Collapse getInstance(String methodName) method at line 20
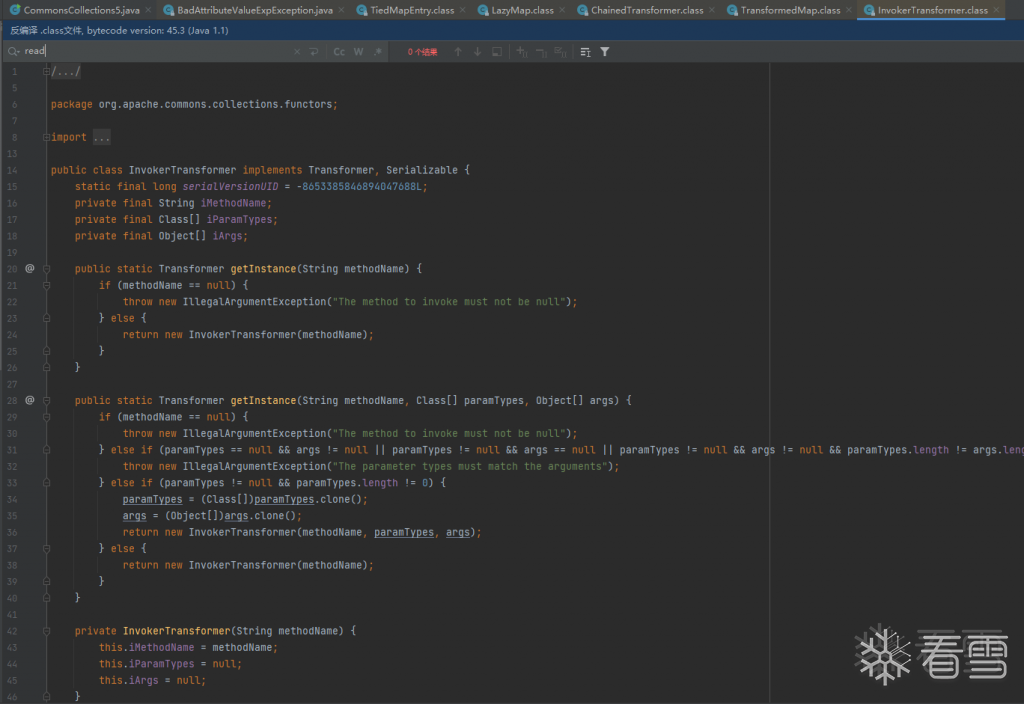This screenshot has height=704, width=1024. pos(46,269)
